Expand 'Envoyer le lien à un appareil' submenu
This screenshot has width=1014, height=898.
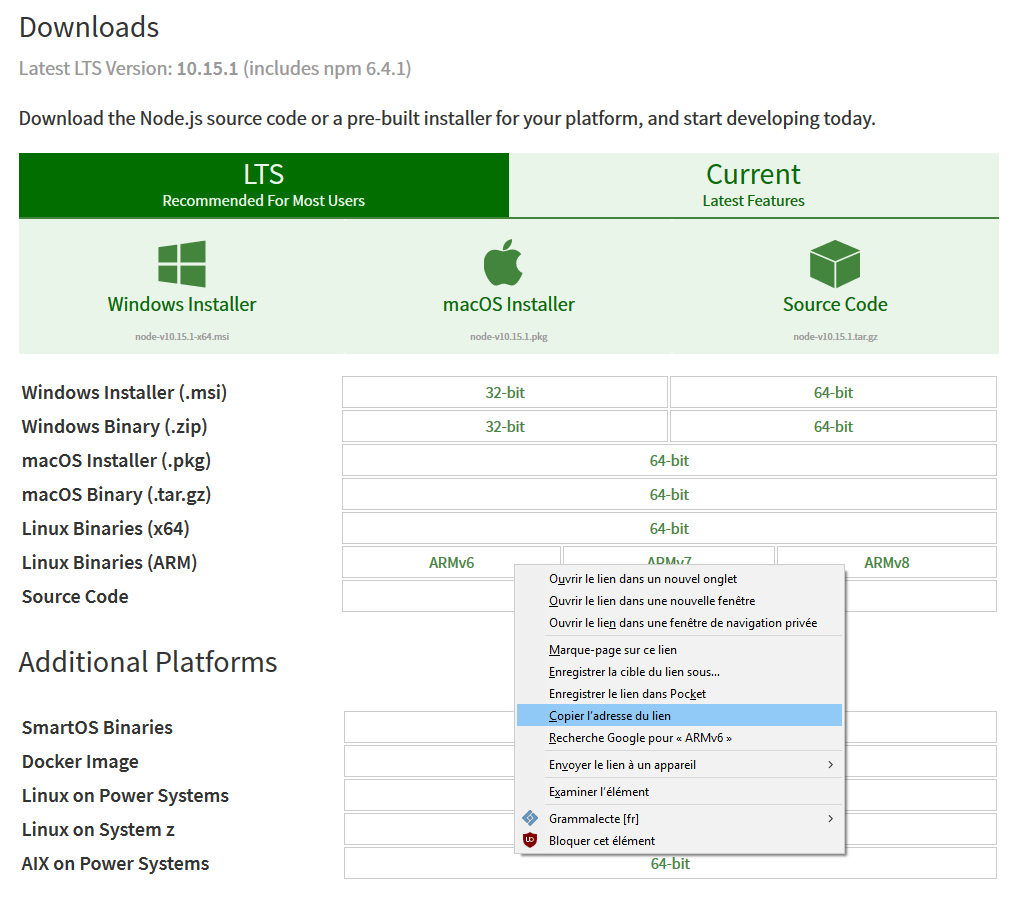pos(679,765)
